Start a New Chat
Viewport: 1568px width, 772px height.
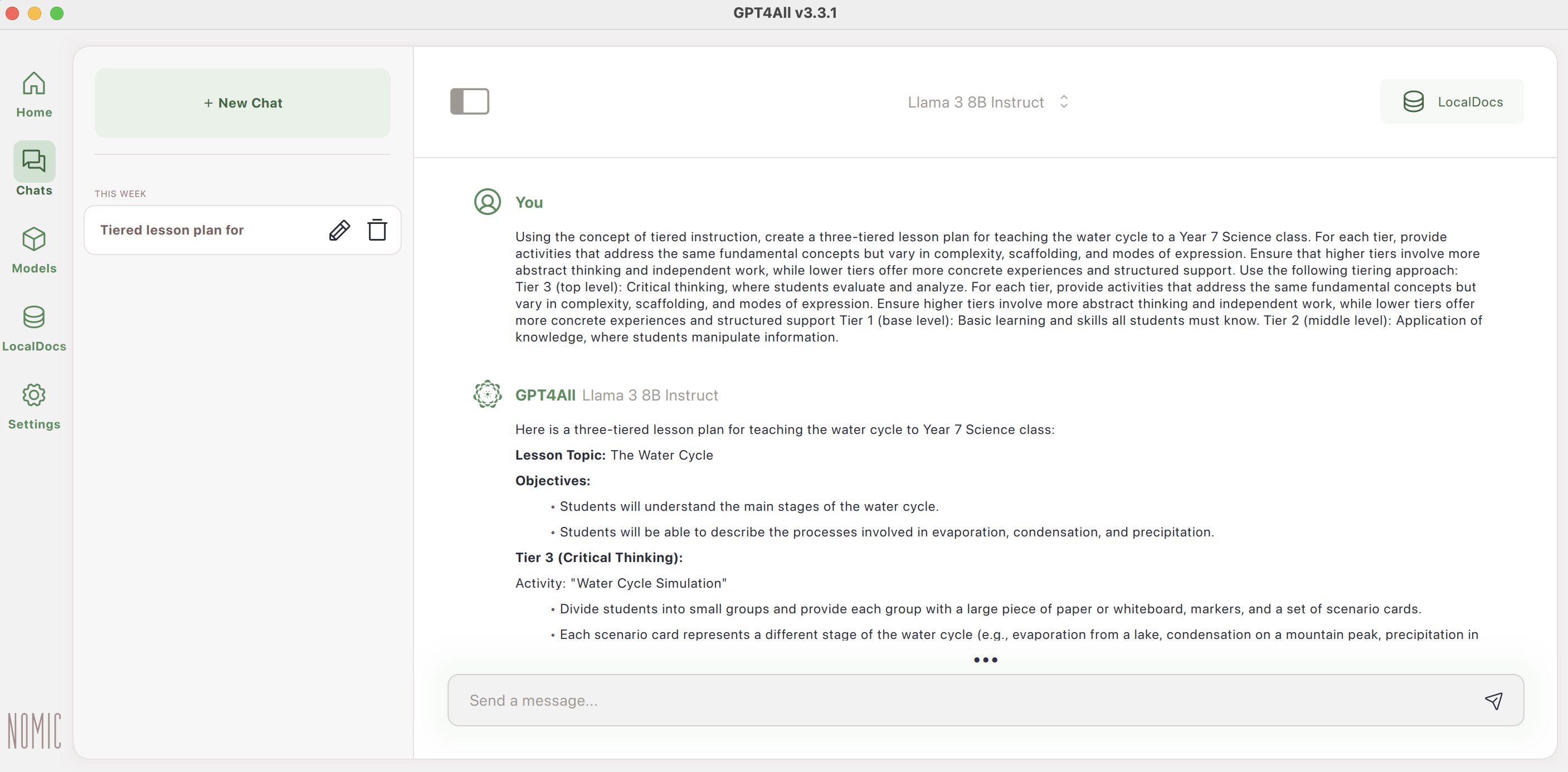pos(242,103)
